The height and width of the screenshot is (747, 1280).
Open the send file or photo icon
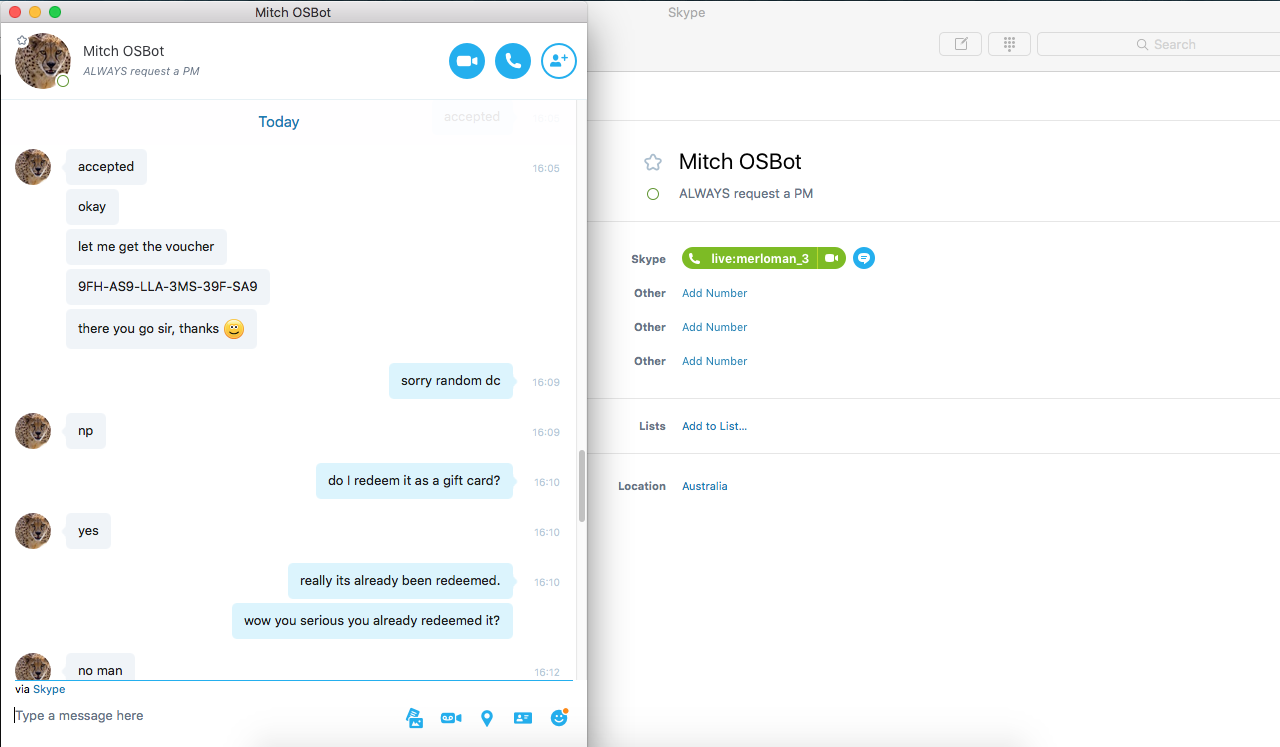[414, 718]
